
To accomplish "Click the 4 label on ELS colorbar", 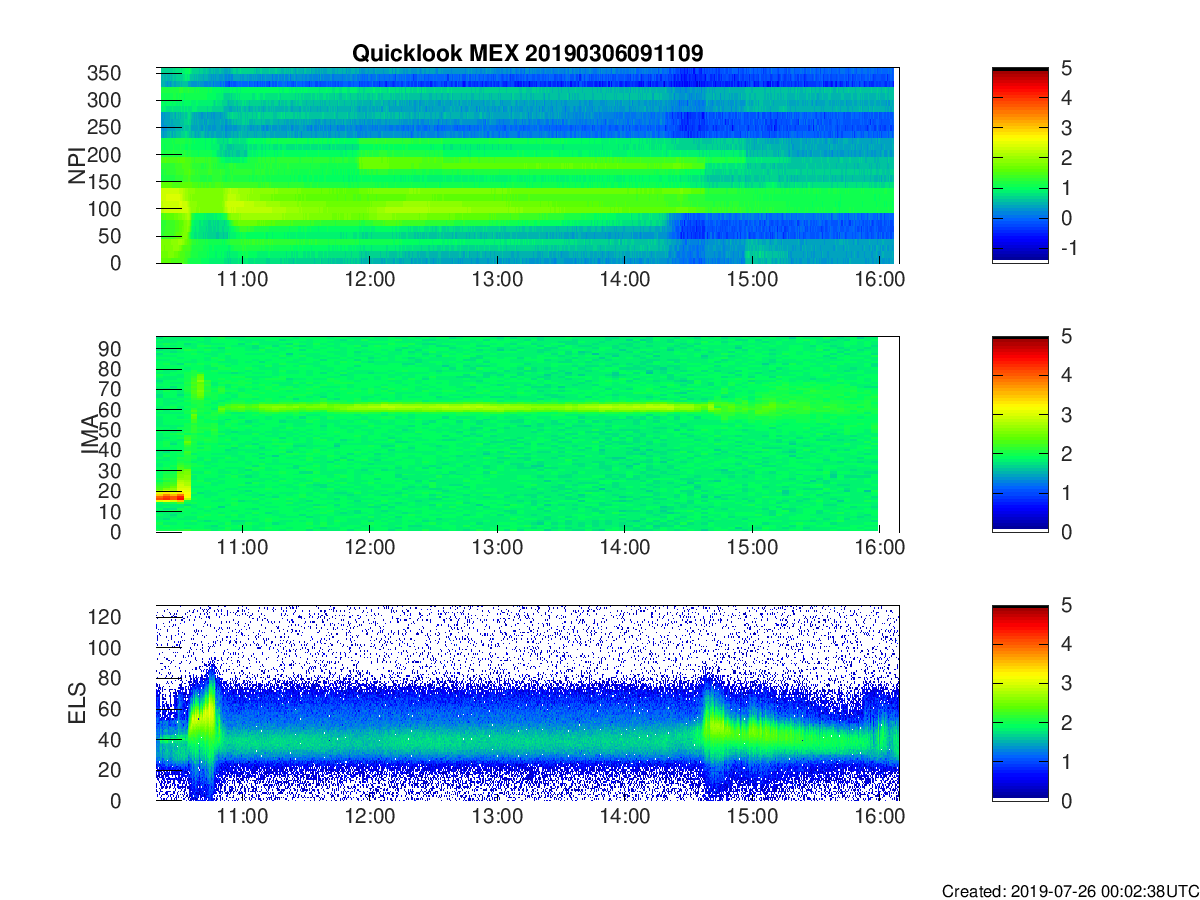I will pos(1066,644).
